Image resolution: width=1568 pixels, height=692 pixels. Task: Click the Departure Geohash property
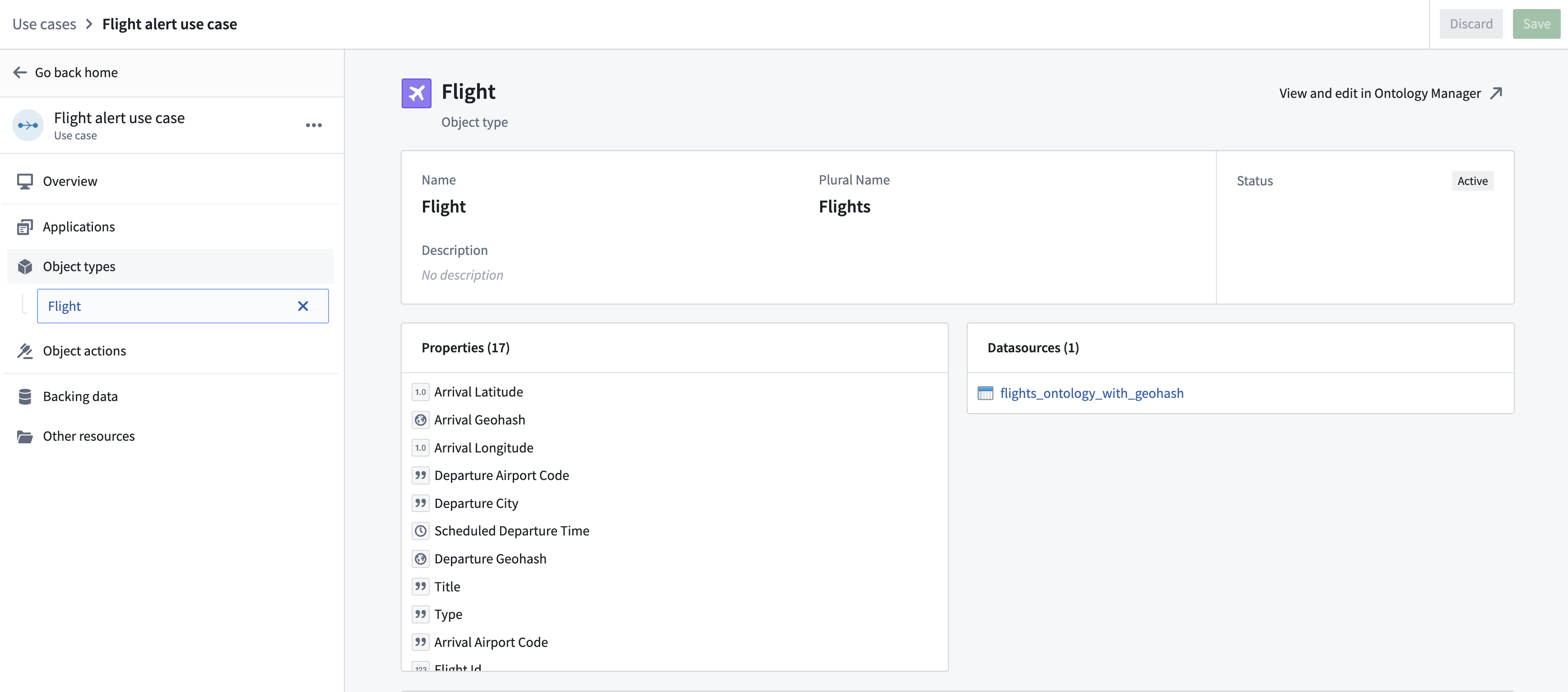coord(490,559)
